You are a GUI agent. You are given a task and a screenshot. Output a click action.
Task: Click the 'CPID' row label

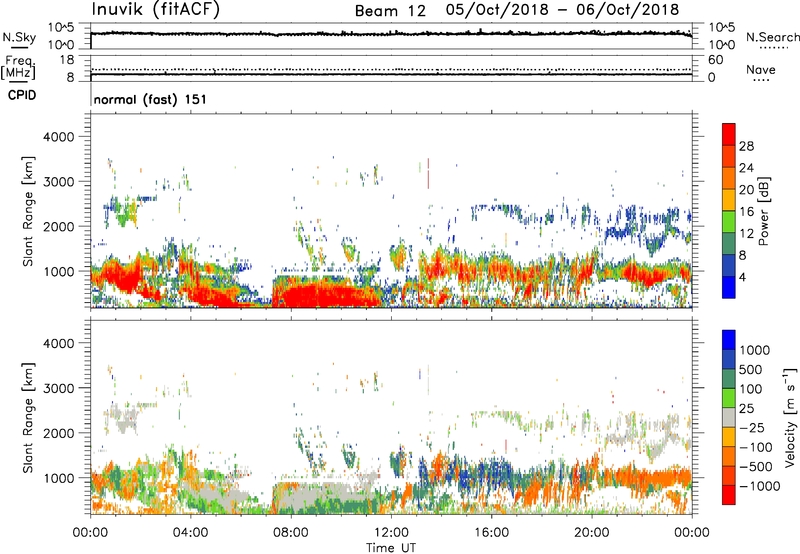tap(22, 95)
